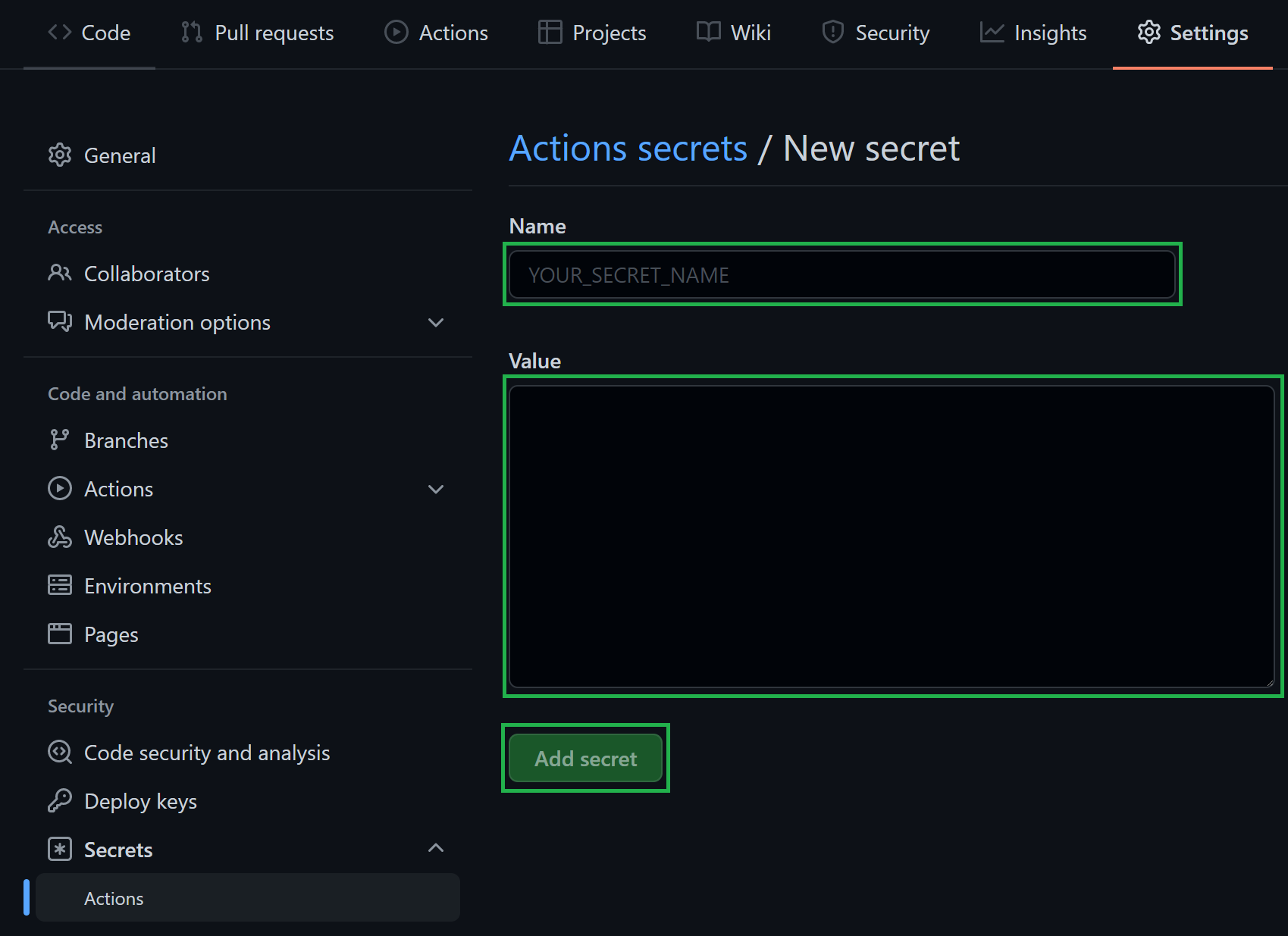Click Environments in the sidebar
The image size is (1288, 936).
147,585
